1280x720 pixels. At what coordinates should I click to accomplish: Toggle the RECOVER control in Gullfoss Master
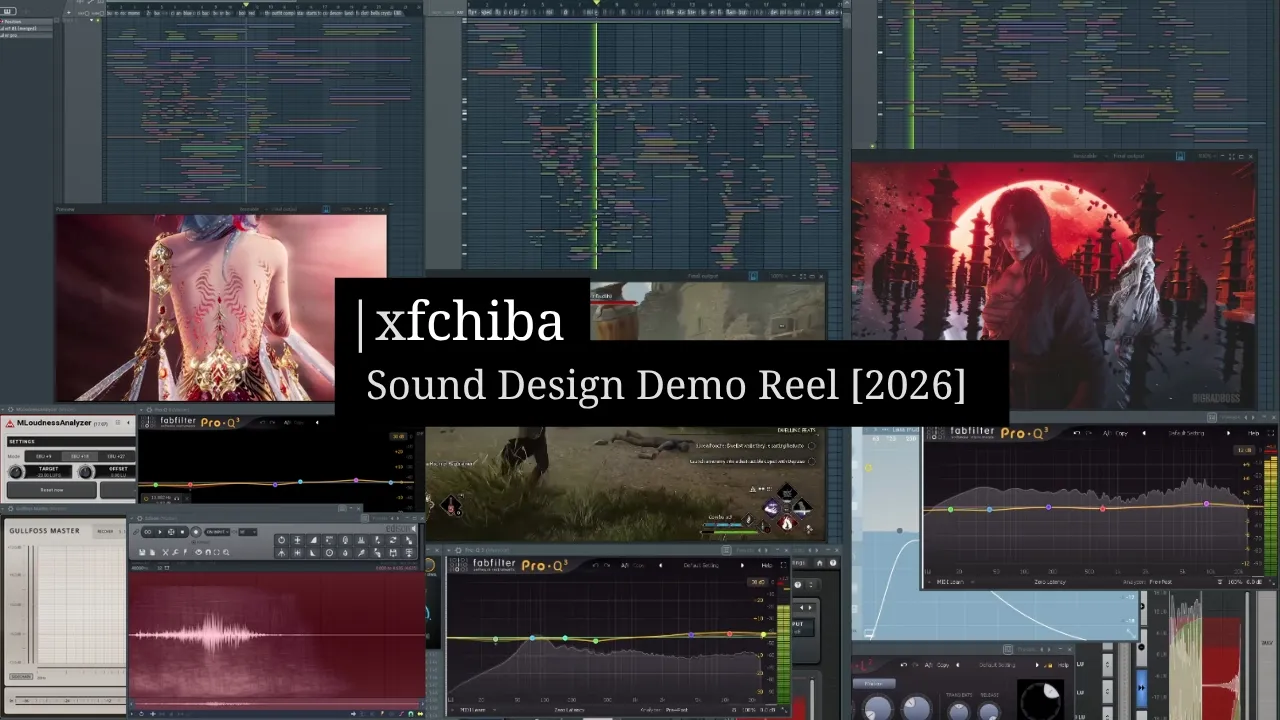pos(105,531)
